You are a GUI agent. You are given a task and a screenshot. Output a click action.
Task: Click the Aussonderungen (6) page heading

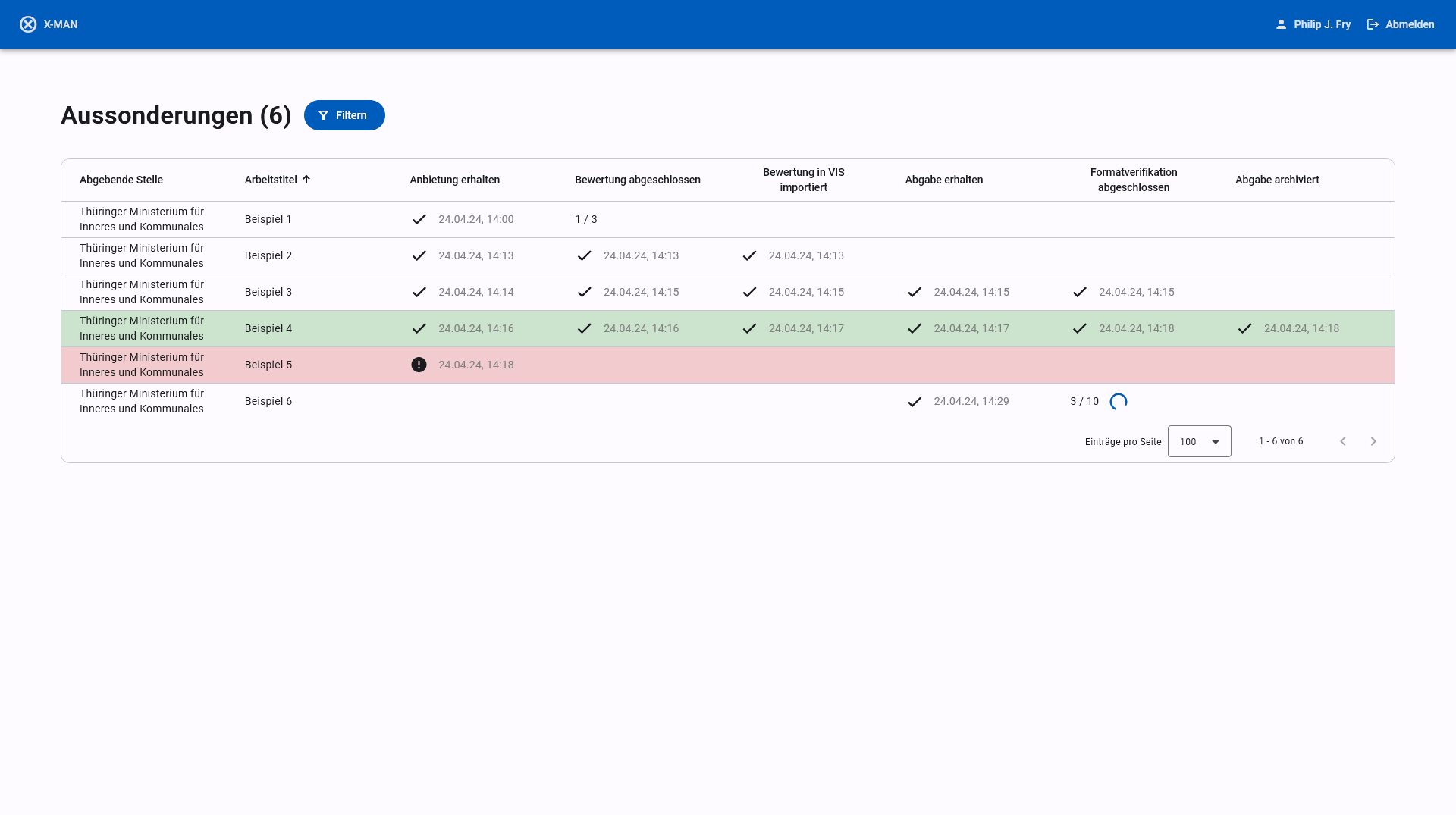(176, 115)
